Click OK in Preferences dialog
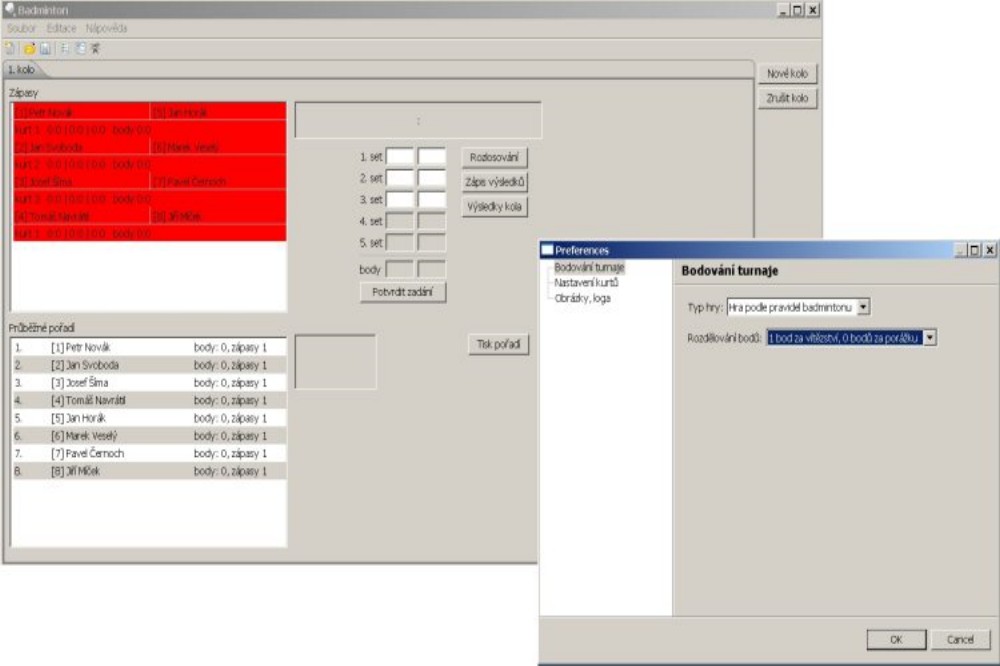 pos(896,639)
